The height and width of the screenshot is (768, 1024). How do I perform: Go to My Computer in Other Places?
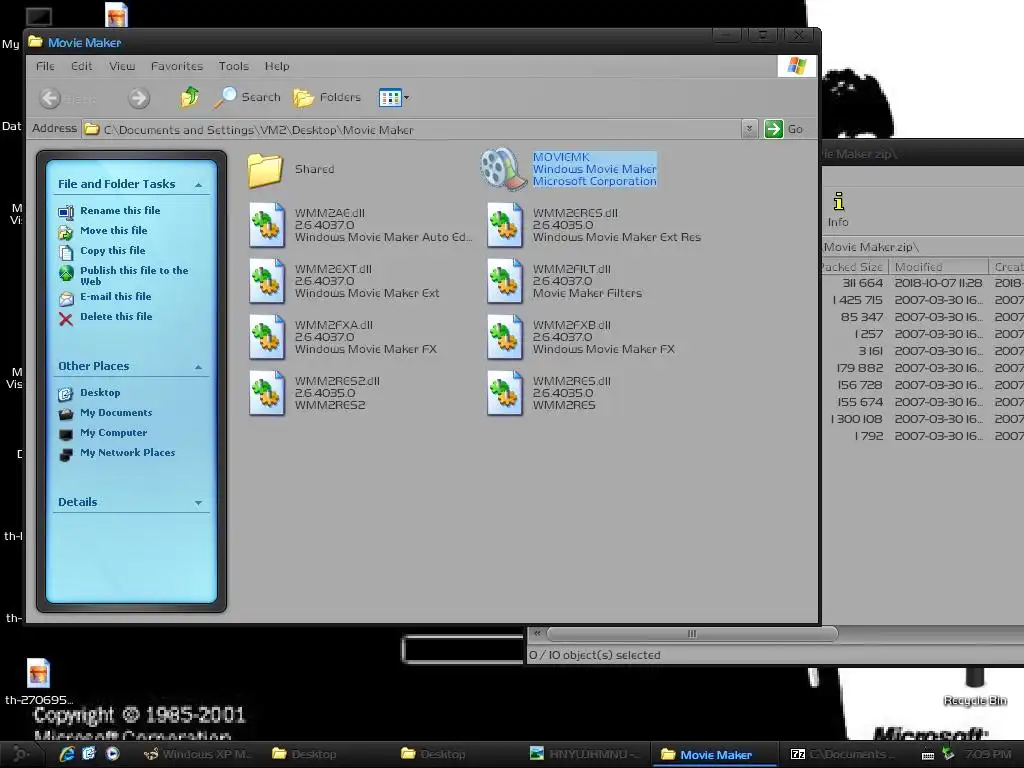point(114,433)
